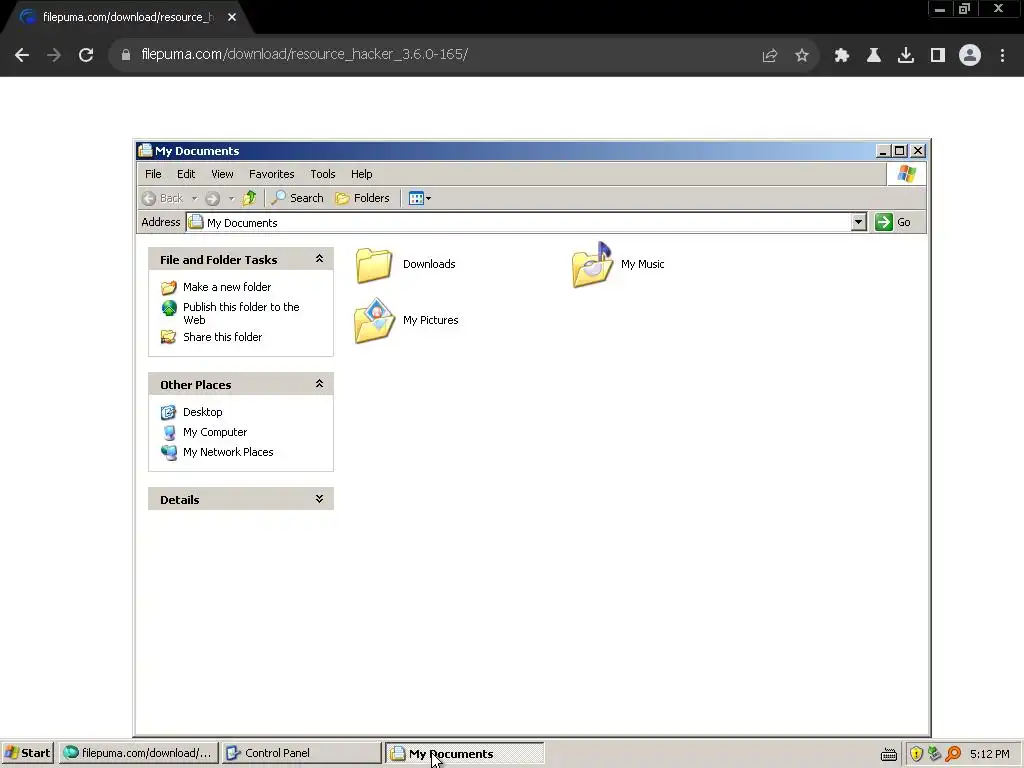This screenshot has height=768, width=1024.
Task: Close the filepuma.com browser tab
Action: [232, 17]
